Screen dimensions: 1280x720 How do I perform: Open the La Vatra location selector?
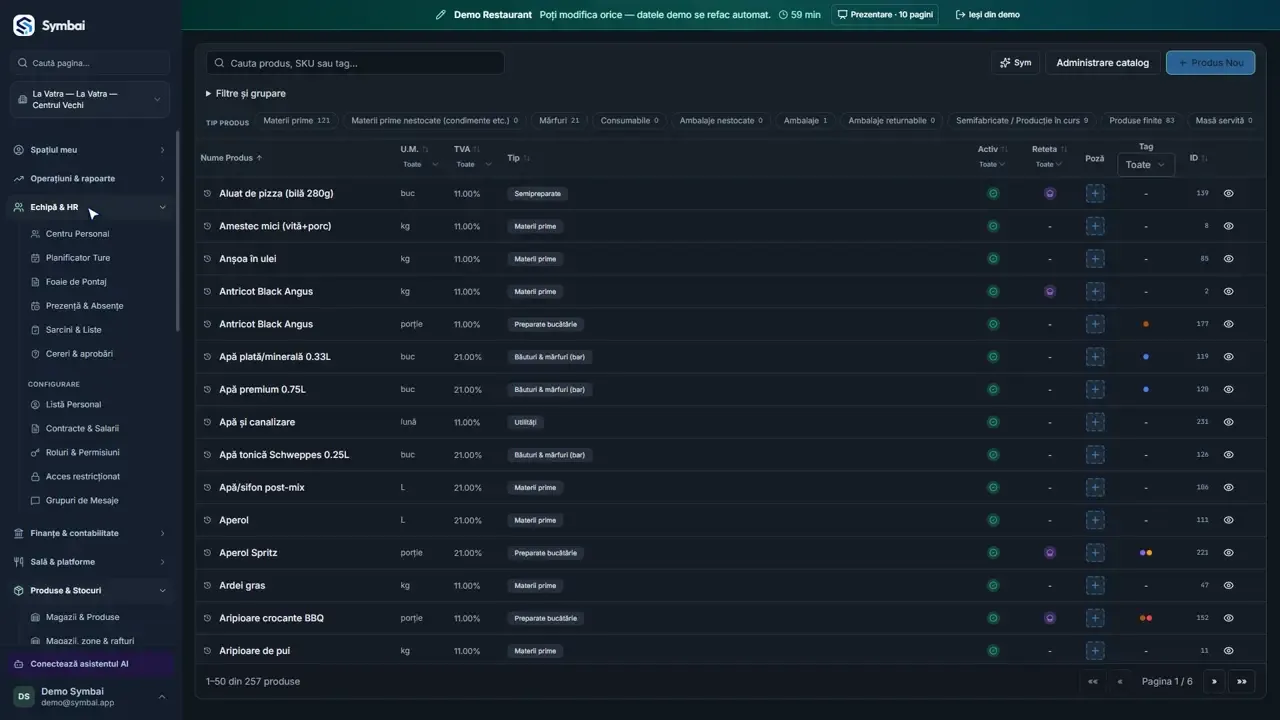(90, 100)
